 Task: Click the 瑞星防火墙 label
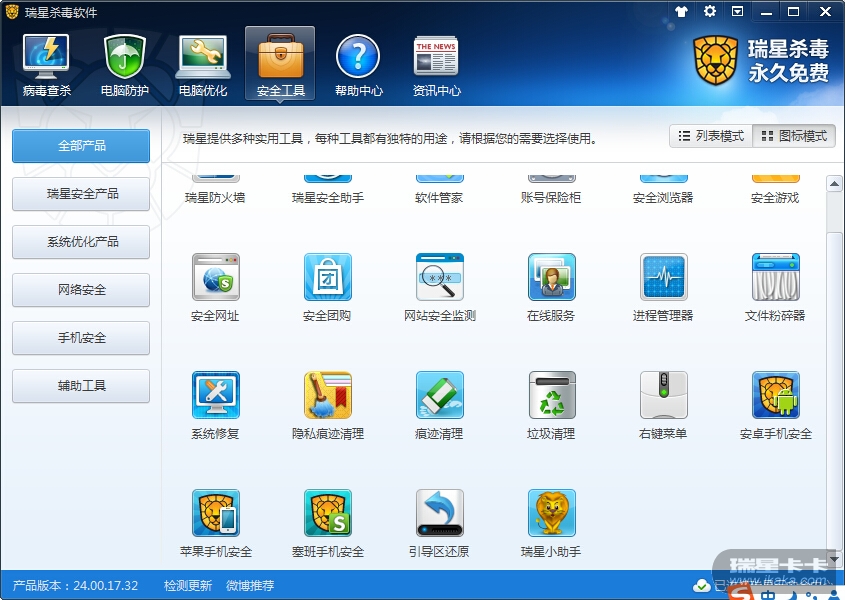tap(215, 198)
